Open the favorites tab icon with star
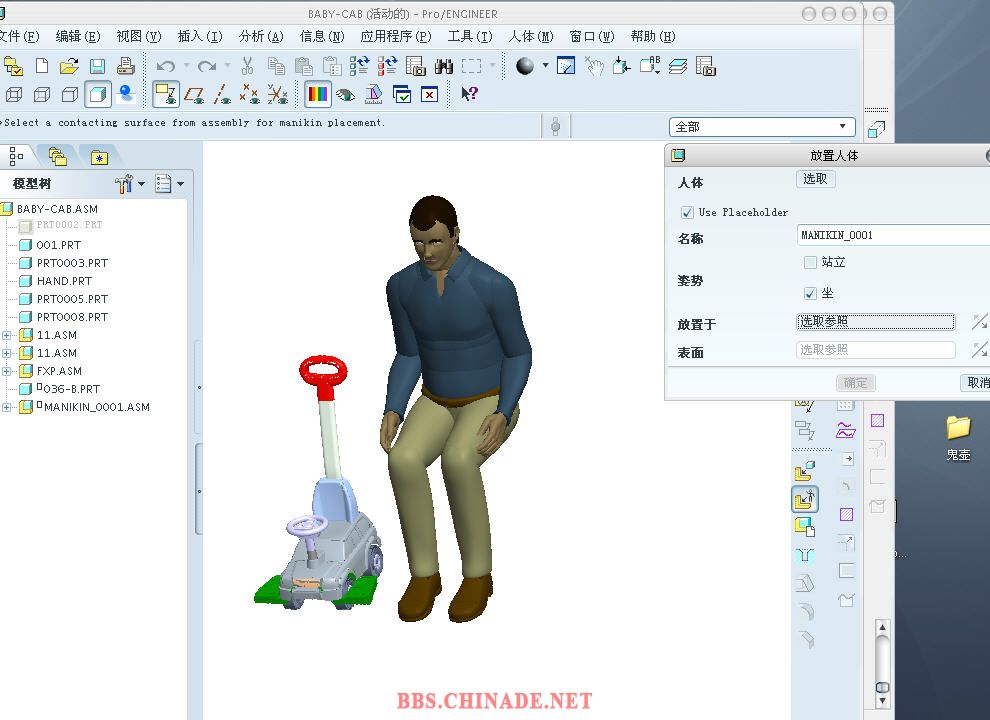Screen dimensions: 990x720 click(99, 157)
